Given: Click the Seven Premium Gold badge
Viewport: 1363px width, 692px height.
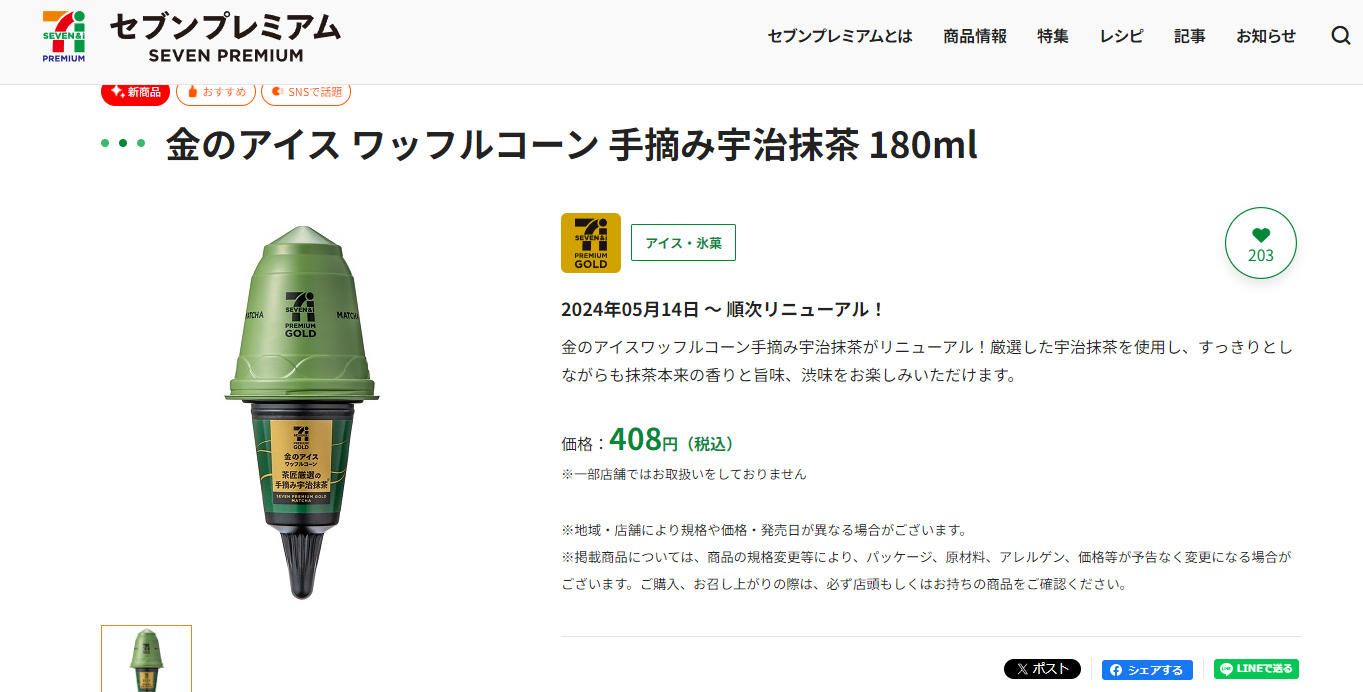Looking at the screenshot, I should coord(590,243).
